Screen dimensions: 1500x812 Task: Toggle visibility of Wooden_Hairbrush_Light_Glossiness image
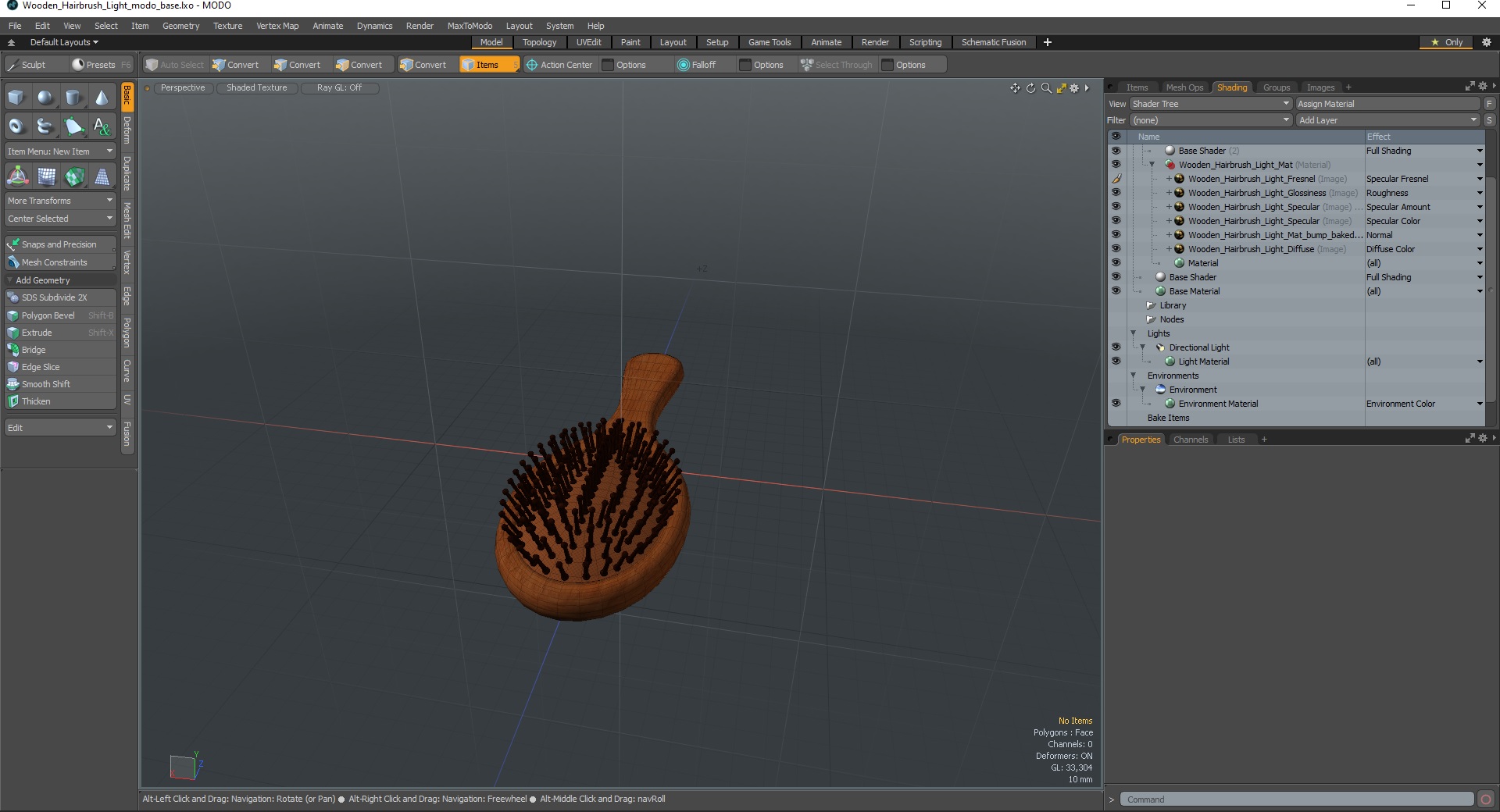tap(1116, 193)
